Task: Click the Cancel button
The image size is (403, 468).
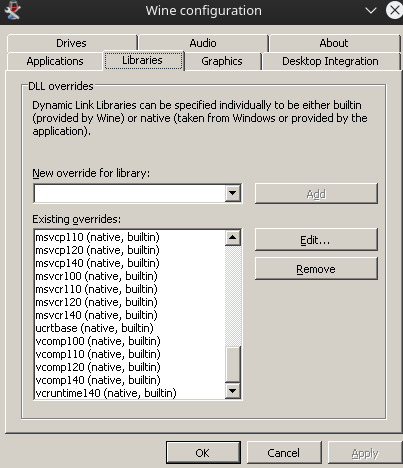Action: coord(284,453)
